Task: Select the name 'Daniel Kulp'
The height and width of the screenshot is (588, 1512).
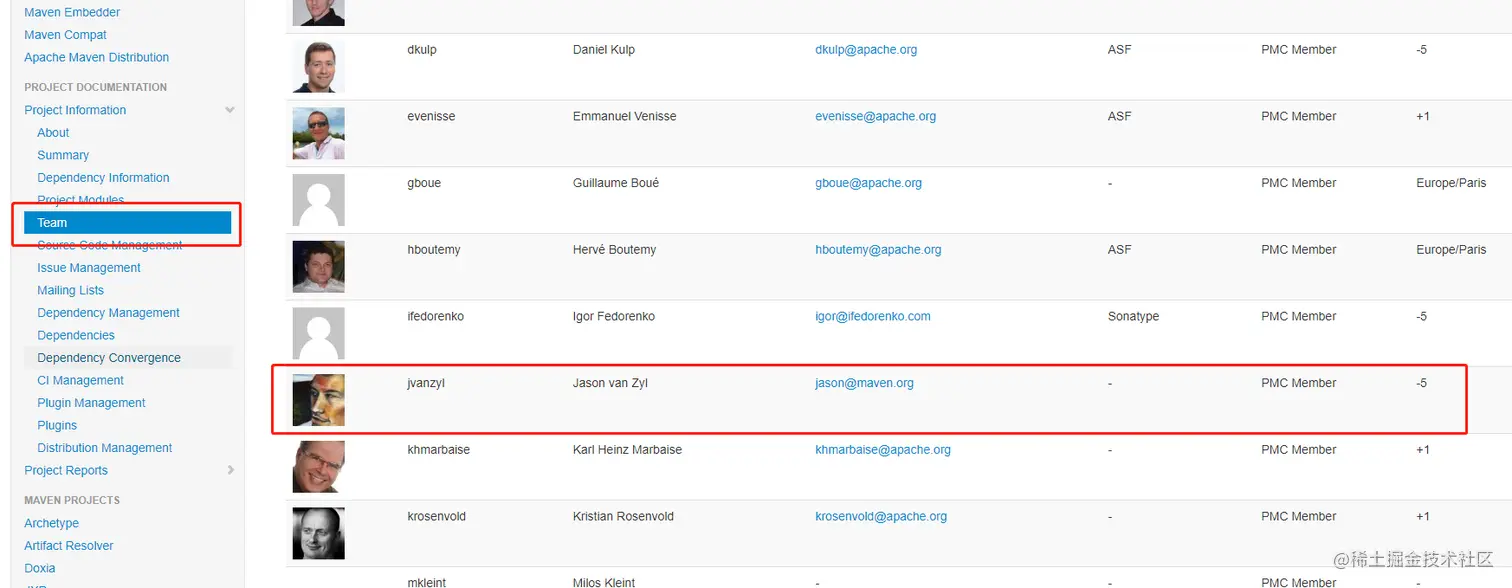Action: (x=603, y=49)
